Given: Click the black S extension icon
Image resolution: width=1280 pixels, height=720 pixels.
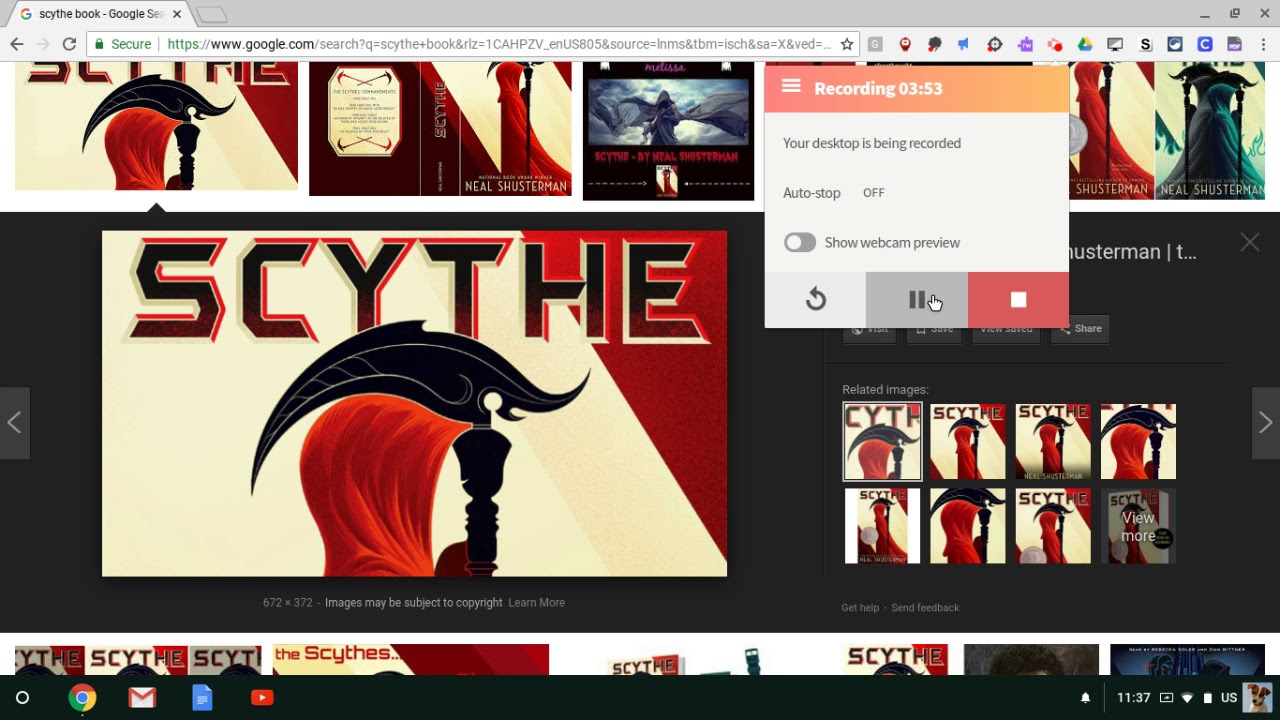Looking at the screenshot, I should [1145, 44].
